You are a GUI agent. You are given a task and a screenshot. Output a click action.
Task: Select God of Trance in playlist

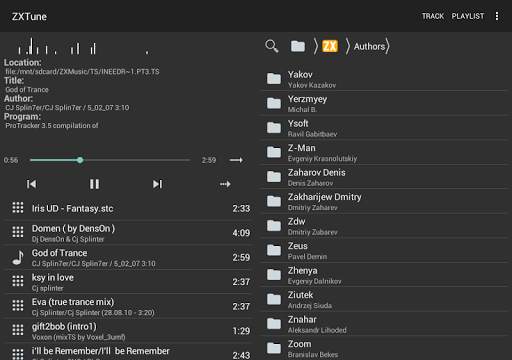pyautogui.click(x=128, y=257)
